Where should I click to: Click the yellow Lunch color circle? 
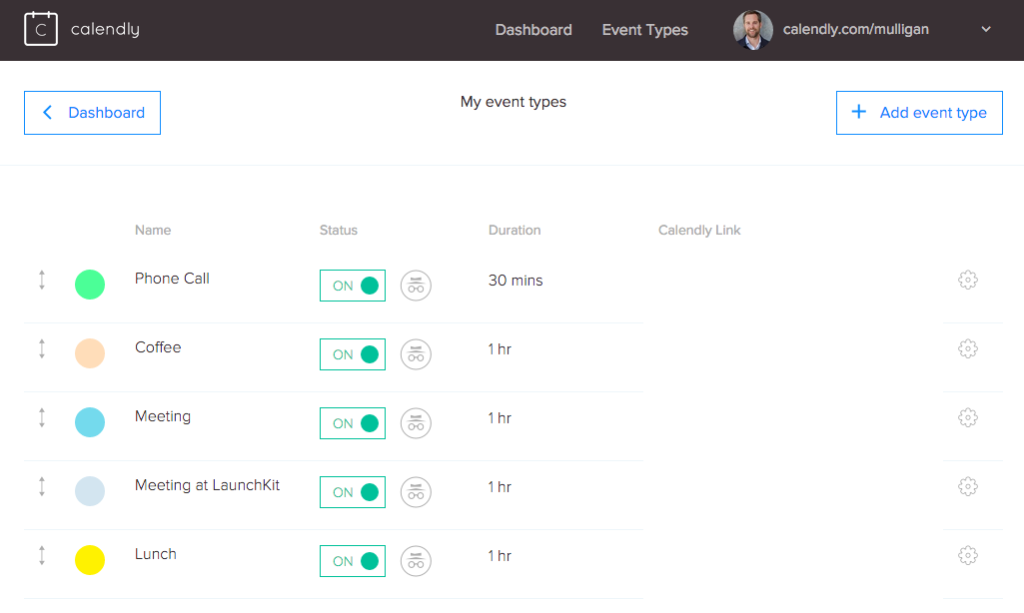coord(90,560)
